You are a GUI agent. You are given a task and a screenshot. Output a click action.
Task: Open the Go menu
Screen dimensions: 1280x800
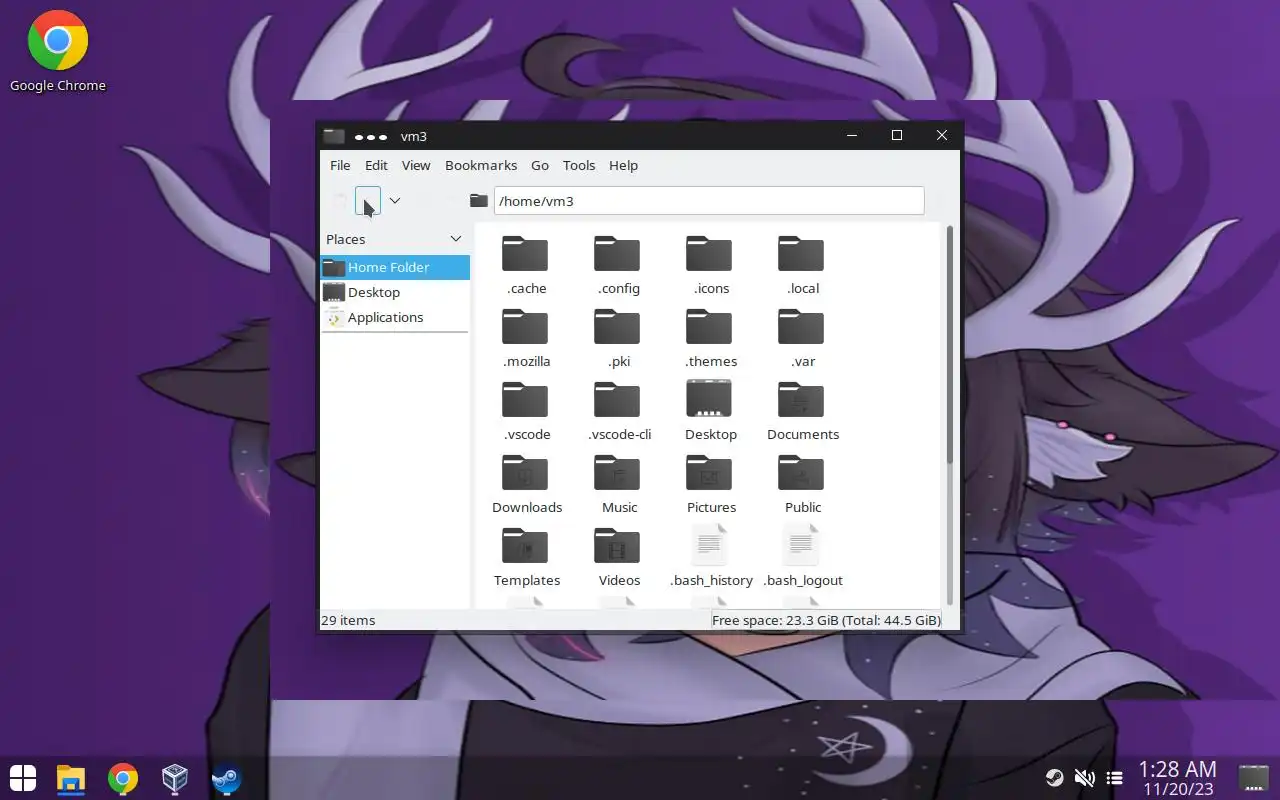tap(540, 165)
